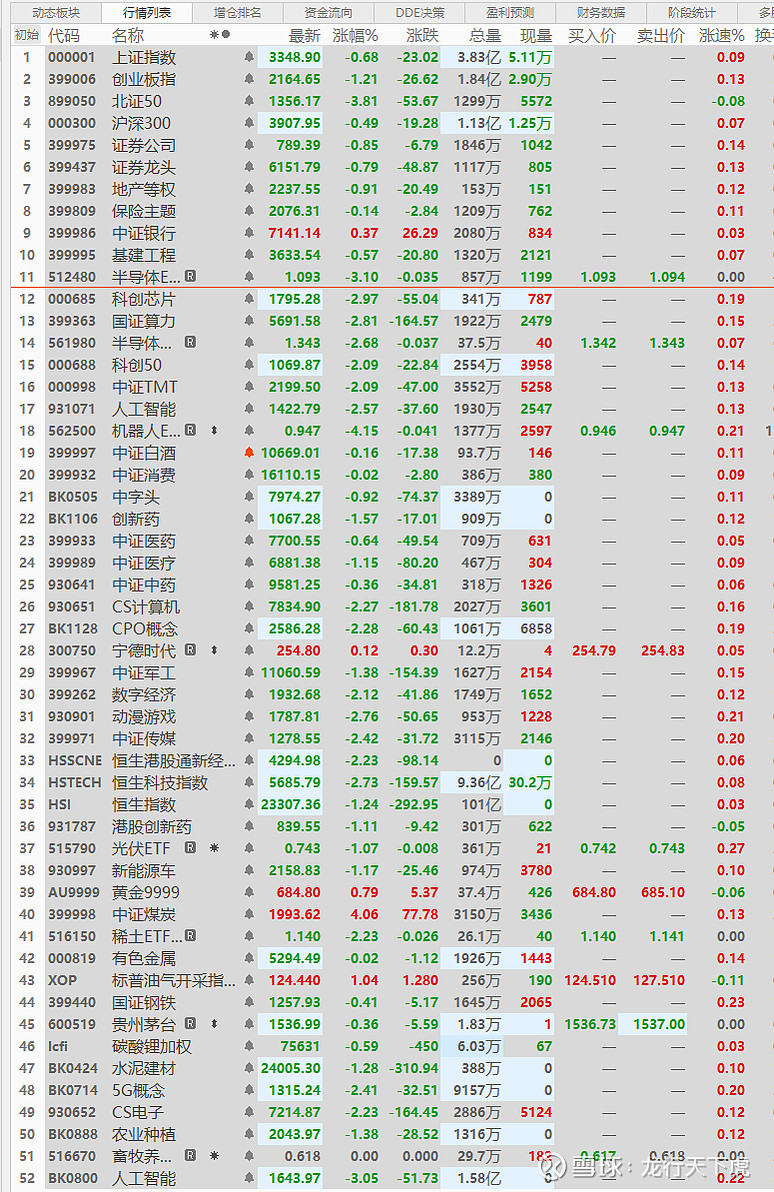Select the 科创50 row name

pos(137,366)
